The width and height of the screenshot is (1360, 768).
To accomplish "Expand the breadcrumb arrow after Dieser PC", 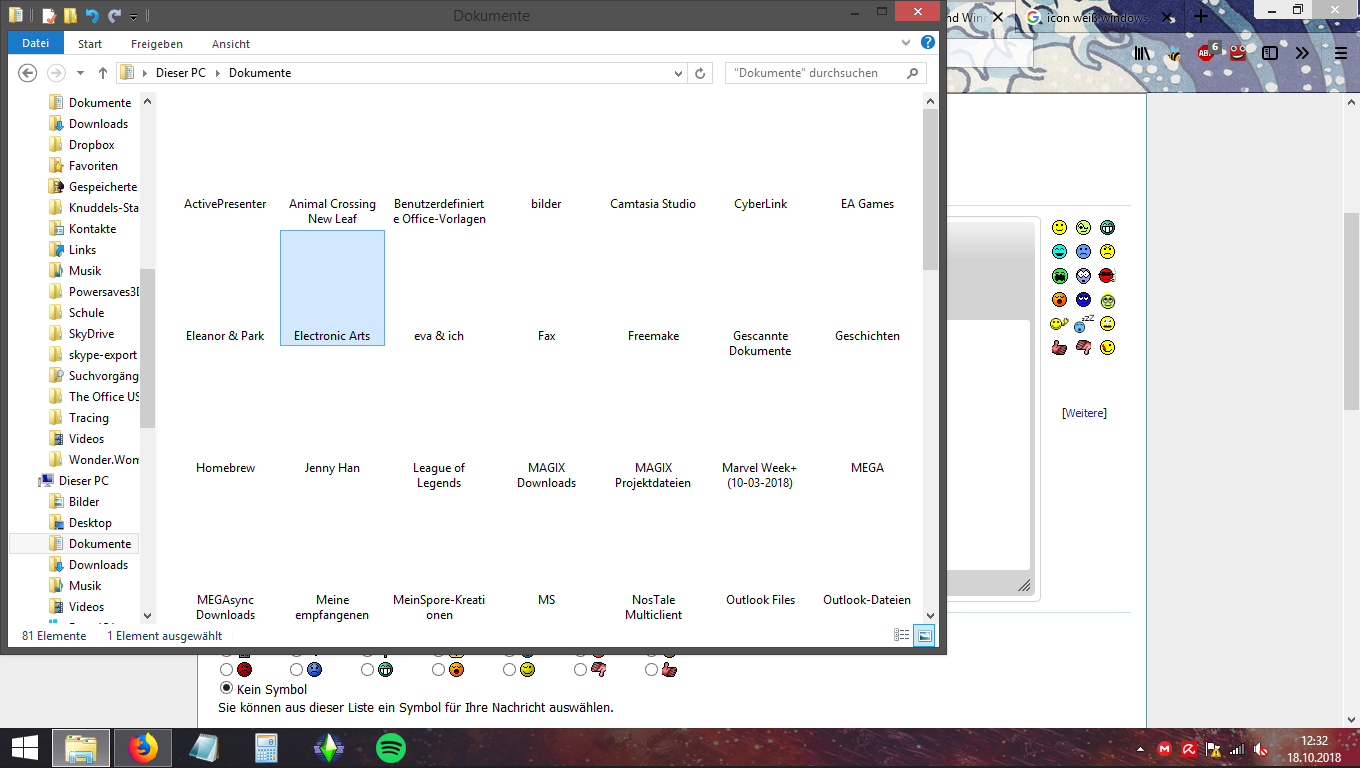I will (x=219, y=73).
